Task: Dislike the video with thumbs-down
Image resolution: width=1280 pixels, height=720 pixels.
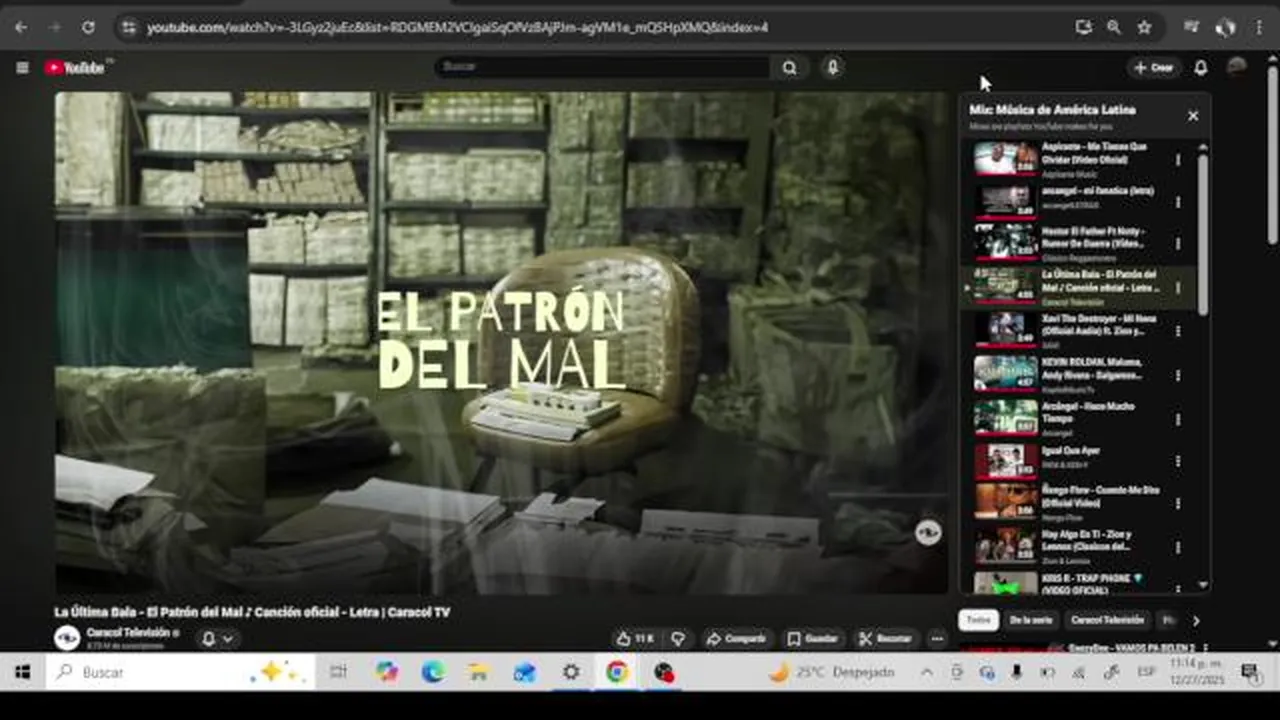Action: tap(678, 639)
